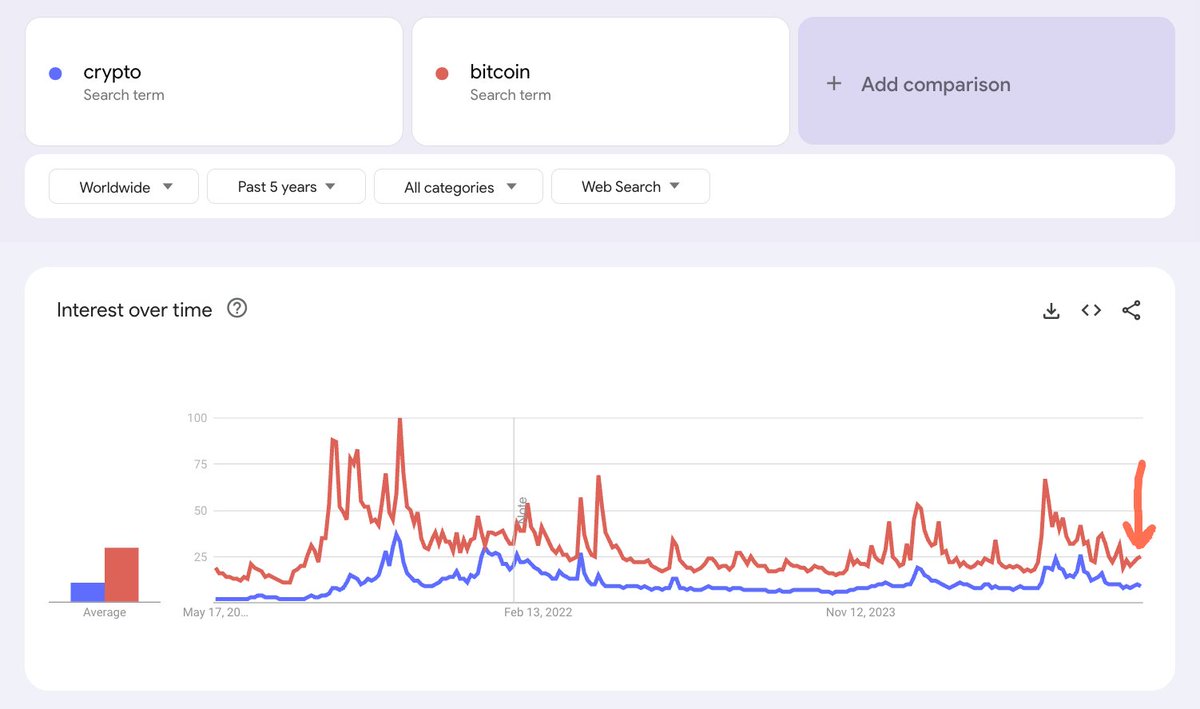This screenshot has width=1200, height=709.
Task: Click the 25 value on the y-axis
Action: [200, 557]
